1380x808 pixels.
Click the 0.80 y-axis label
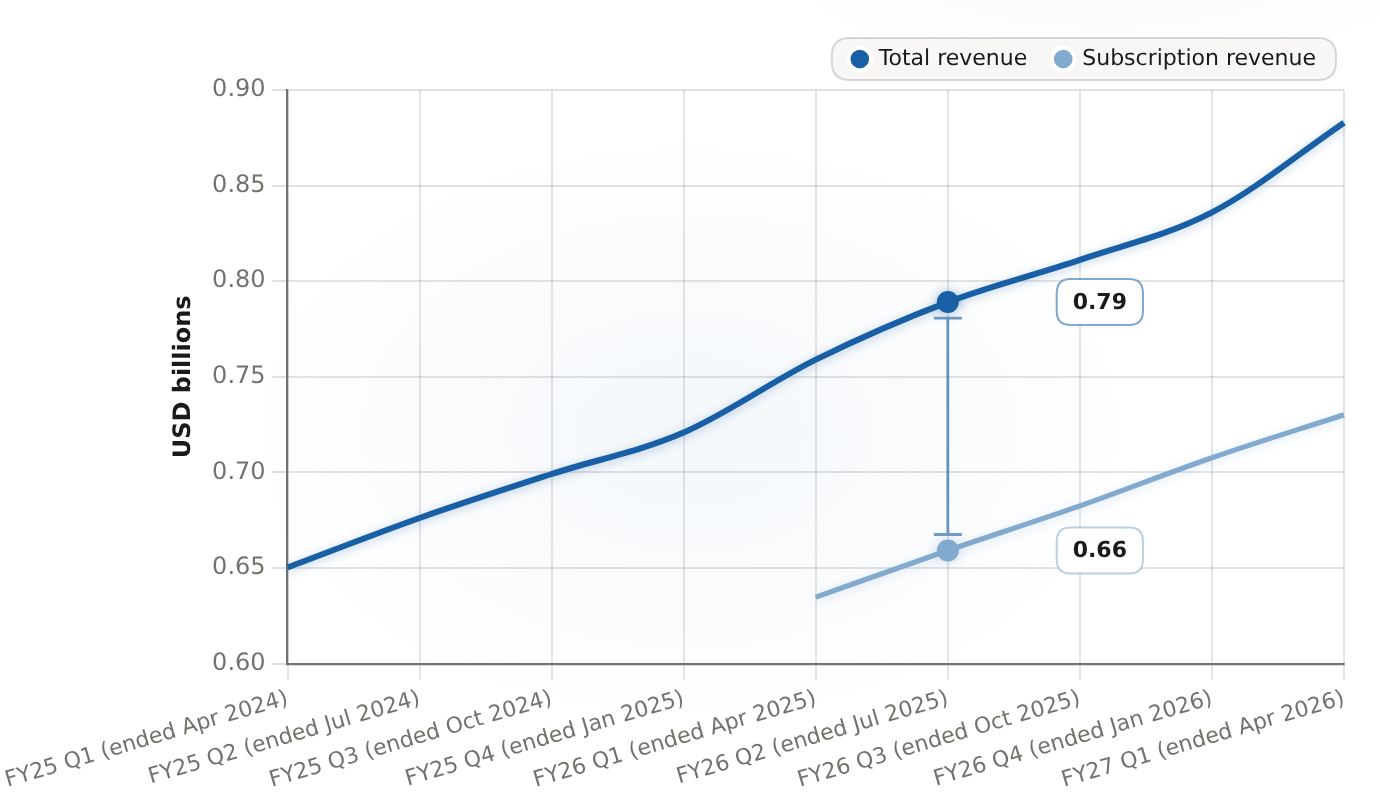click(239, 281)
